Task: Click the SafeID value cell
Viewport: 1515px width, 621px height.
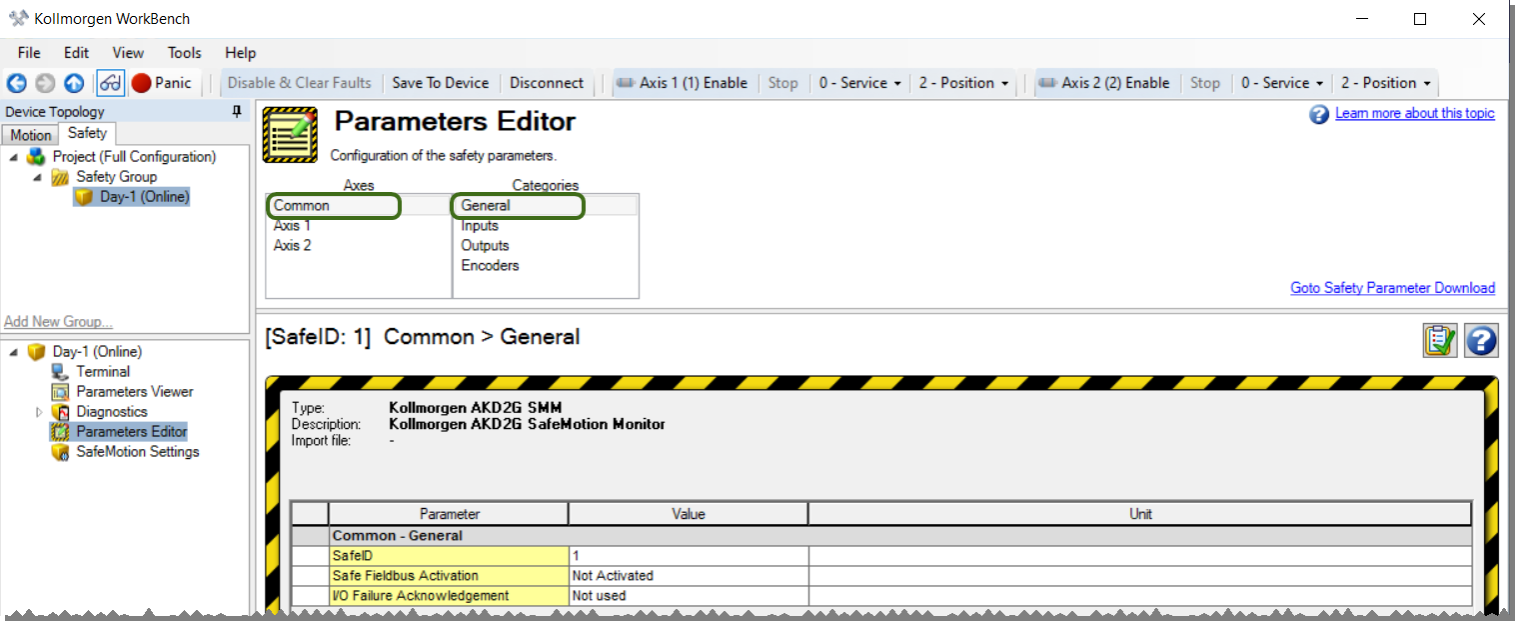Action: pos(688,556)
